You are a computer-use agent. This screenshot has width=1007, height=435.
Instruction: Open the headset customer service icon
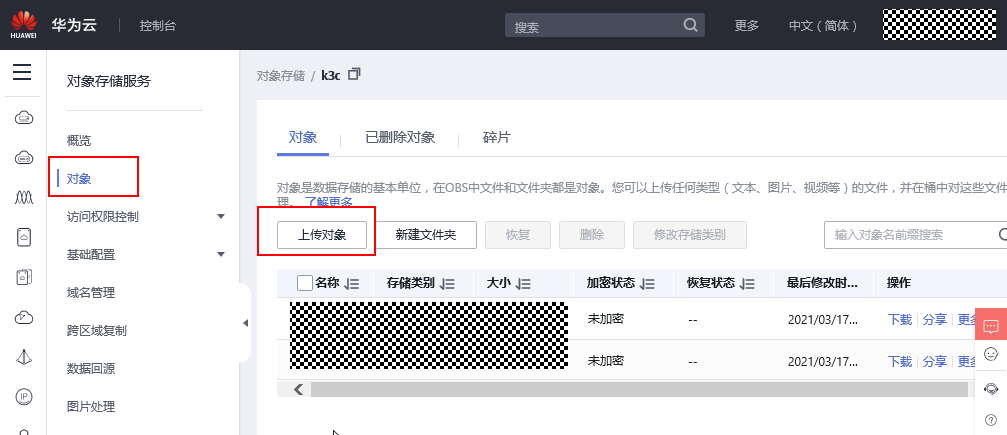click(991, 389)
